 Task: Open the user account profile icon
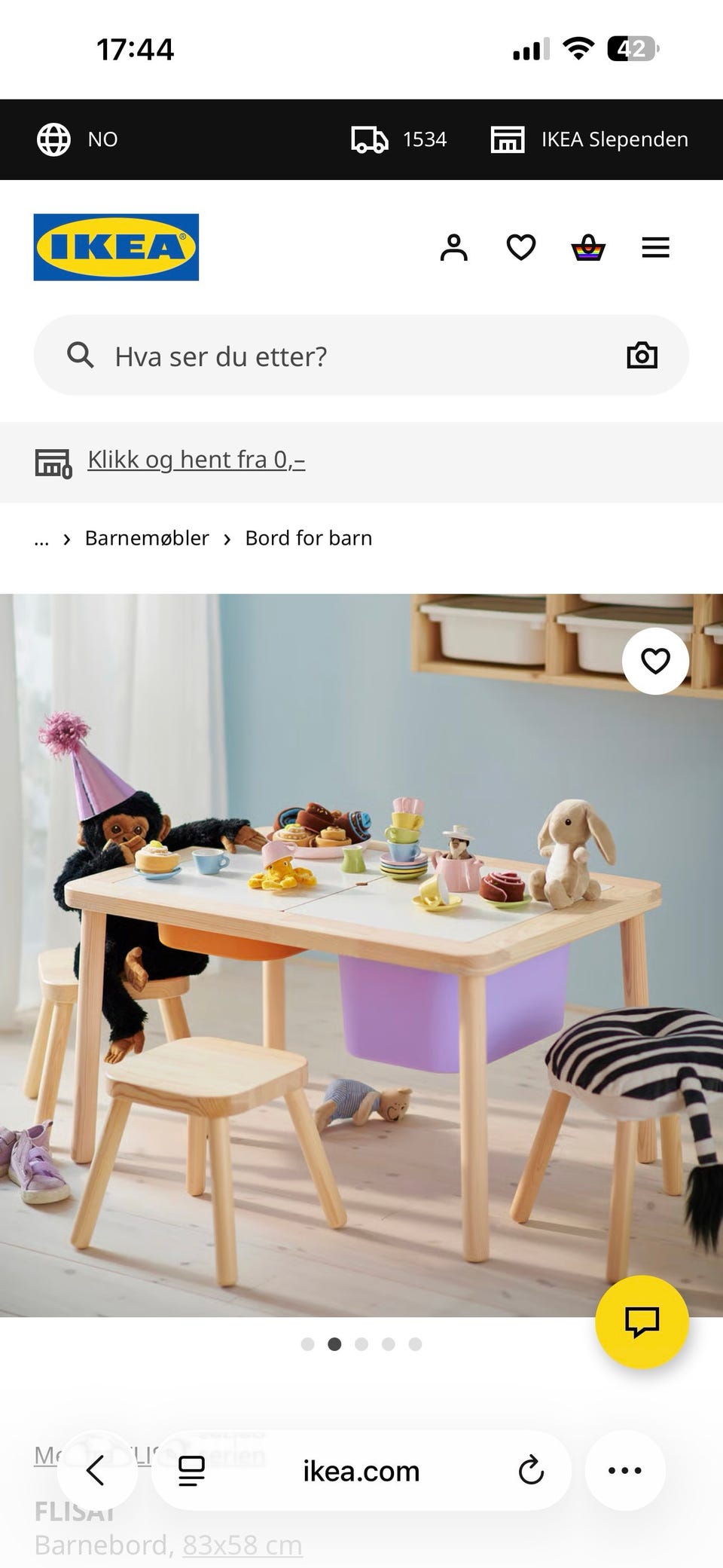click(453, 247)
